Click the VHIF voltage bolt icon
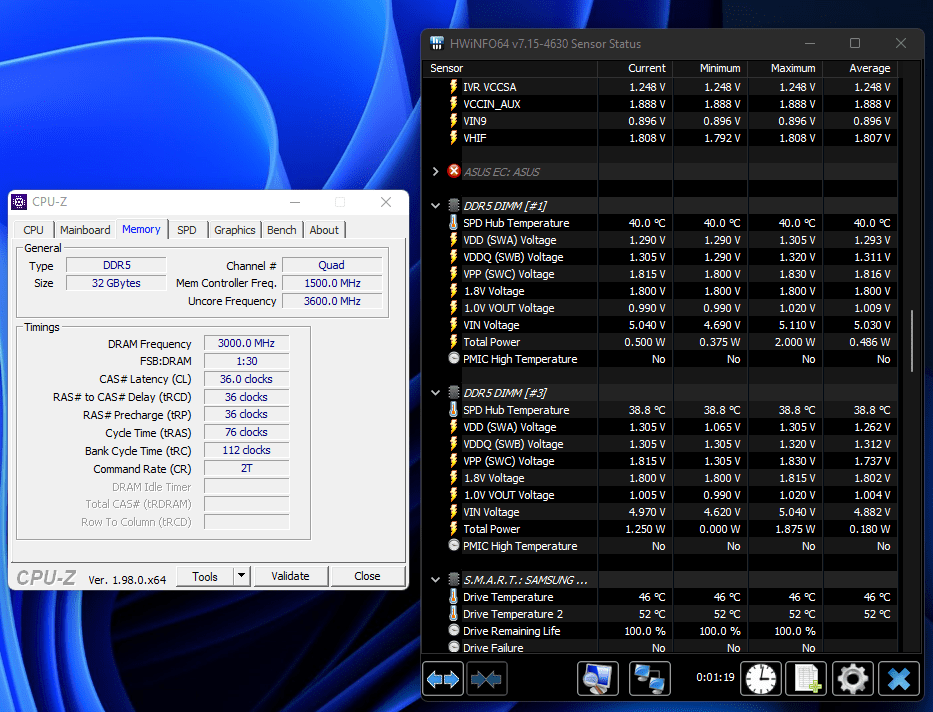This screenshot has width=933, height=712. click(453, 137)
